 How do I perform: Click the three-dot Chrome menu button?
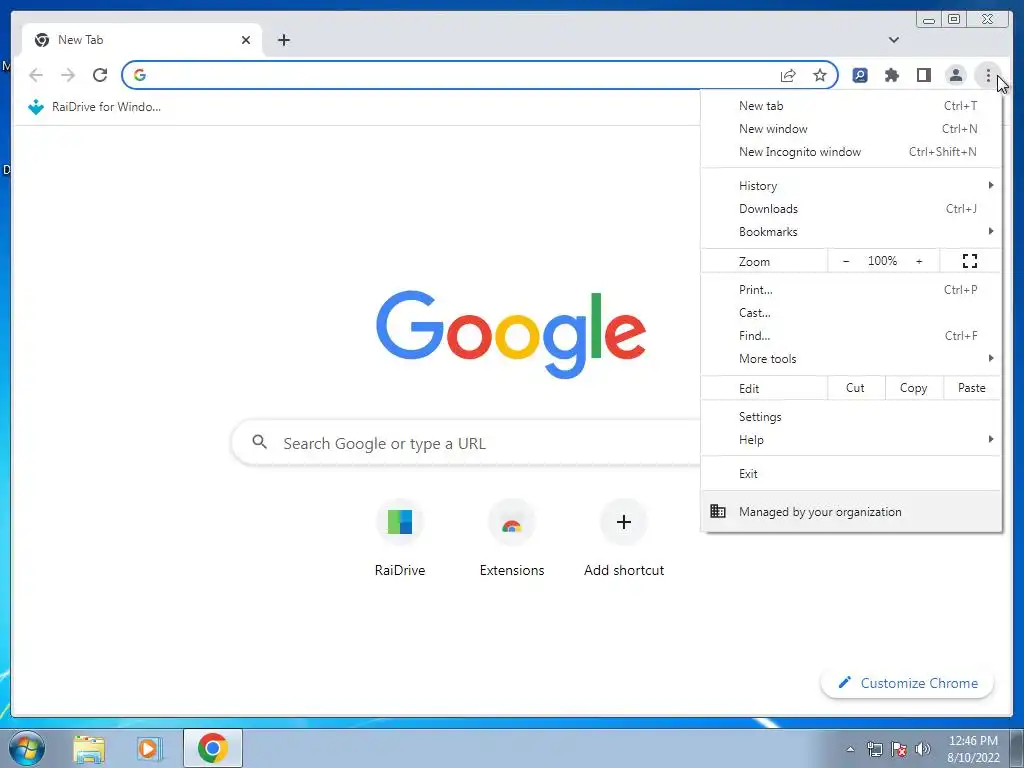click(988, 75)
